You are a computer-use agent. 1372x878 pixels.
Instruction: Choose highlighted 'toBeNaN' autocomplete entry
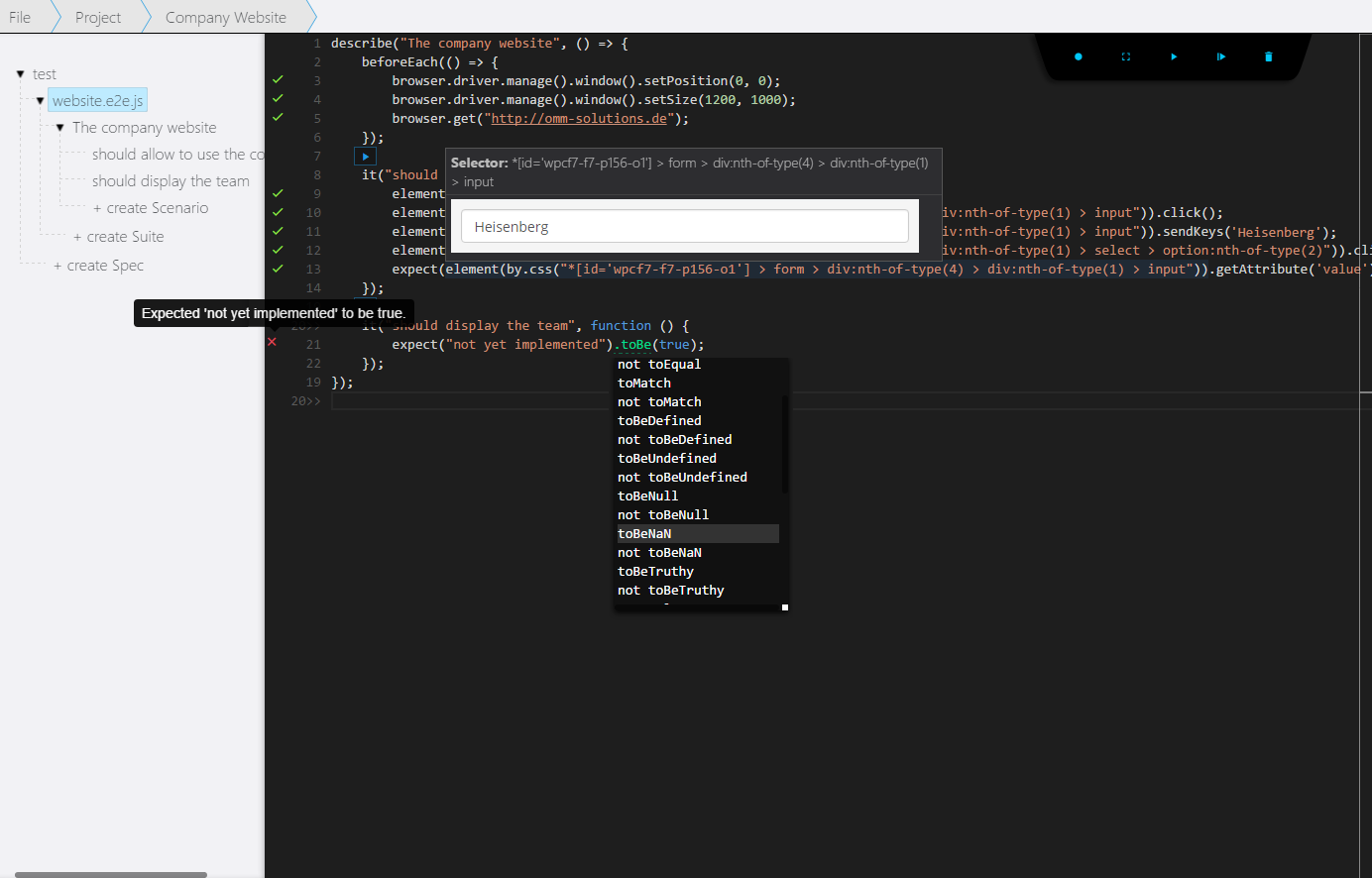[x=698, y=533]
